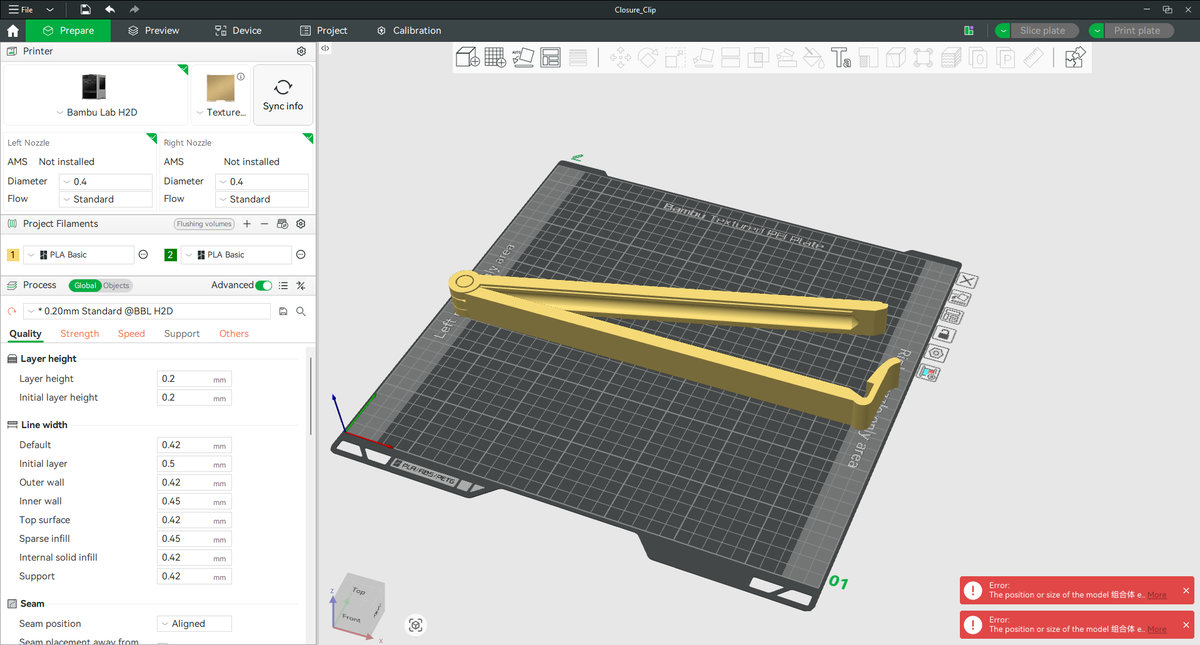Click the Print plate button
Image resolution: width=1200 pixels, height=645 pixels.
click(1137, 31)
